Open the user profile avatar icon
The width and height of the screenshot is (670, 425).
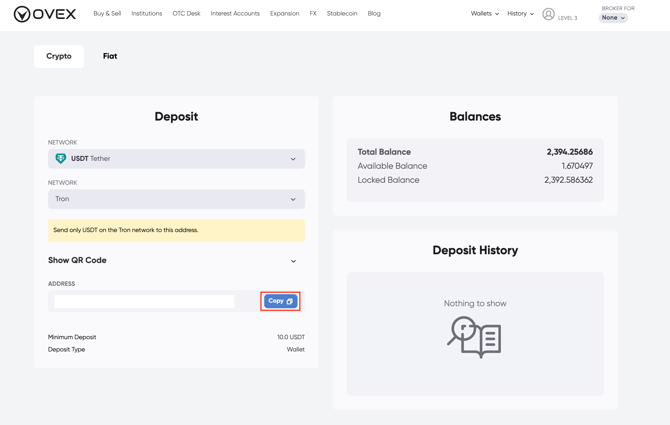point(548,14)
